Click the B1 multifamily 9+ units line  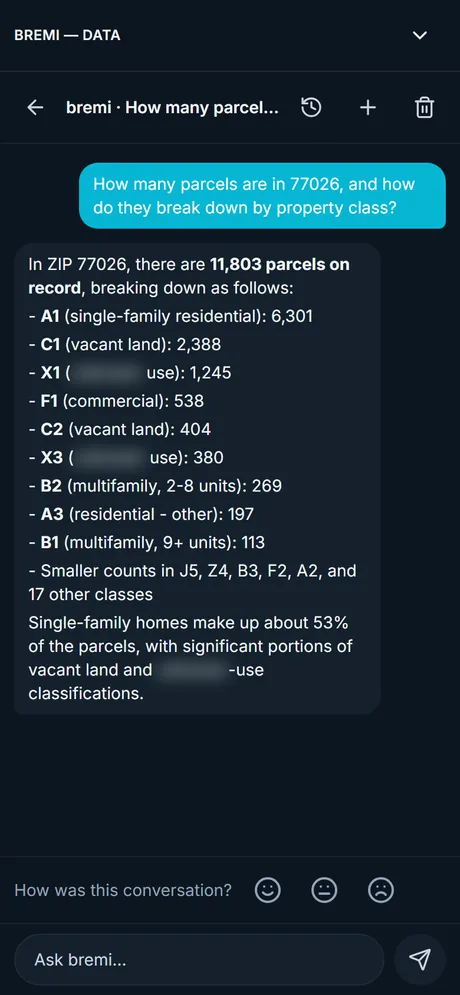tap(147, 543)
